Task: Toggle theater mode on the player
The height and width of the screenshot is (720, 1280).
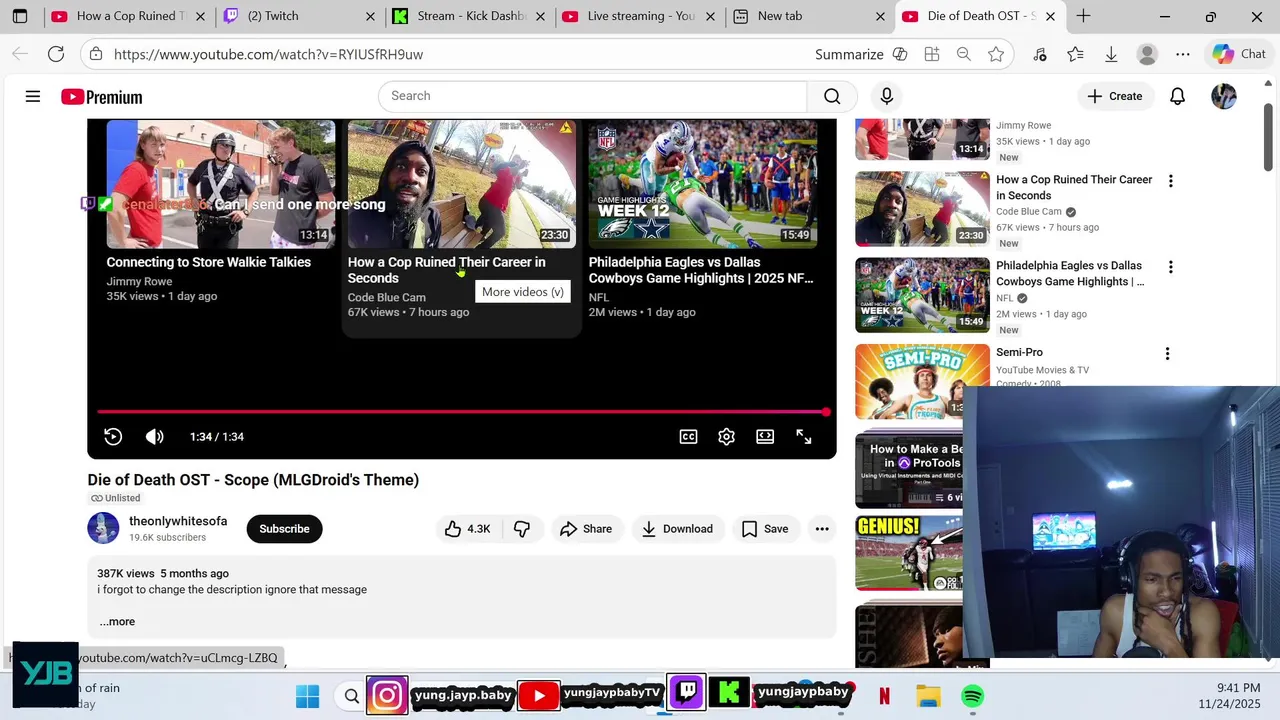Action: [x=765, y=437]
